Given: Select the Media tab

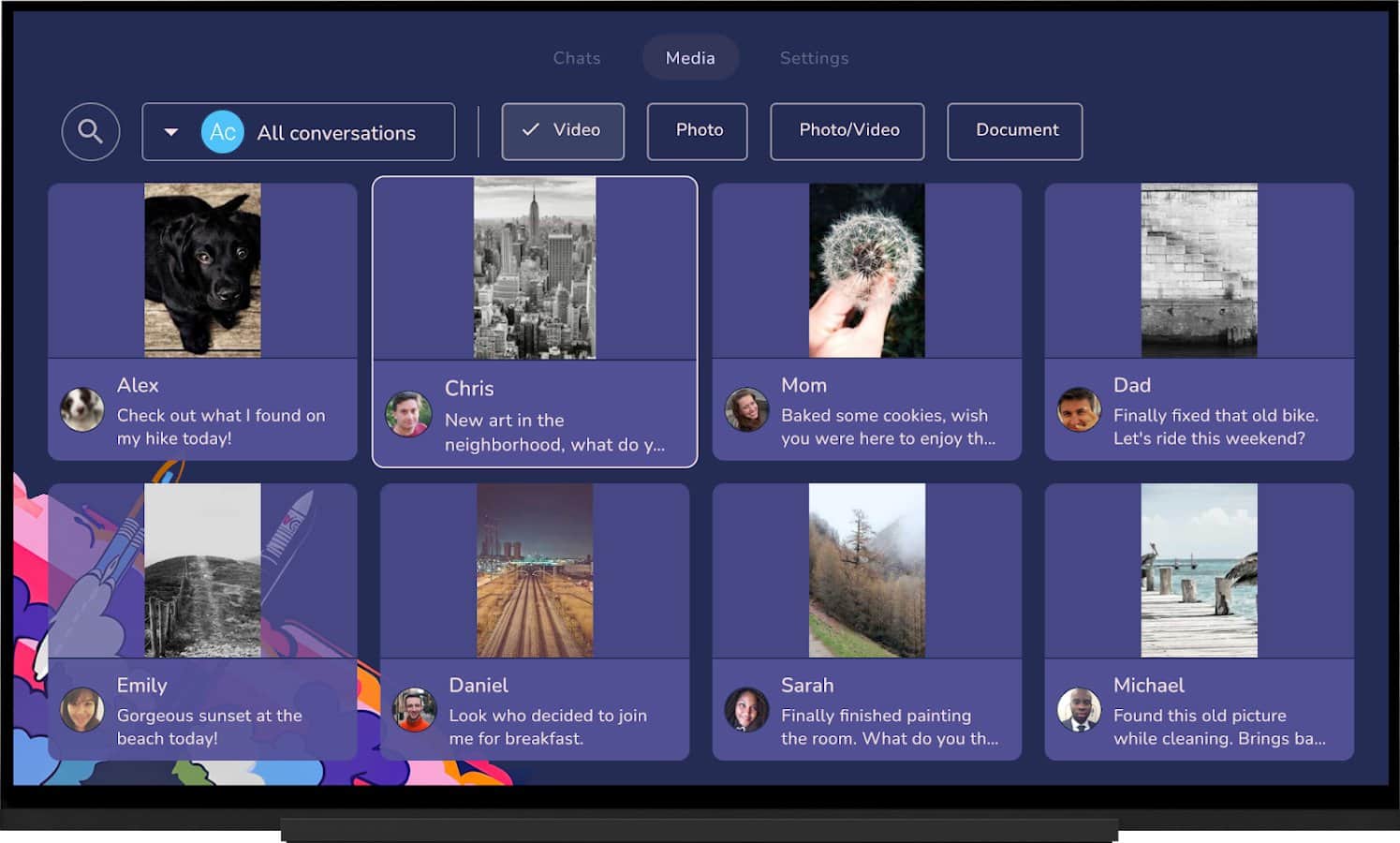Looking at the screenshot, I should pos(690,58).
